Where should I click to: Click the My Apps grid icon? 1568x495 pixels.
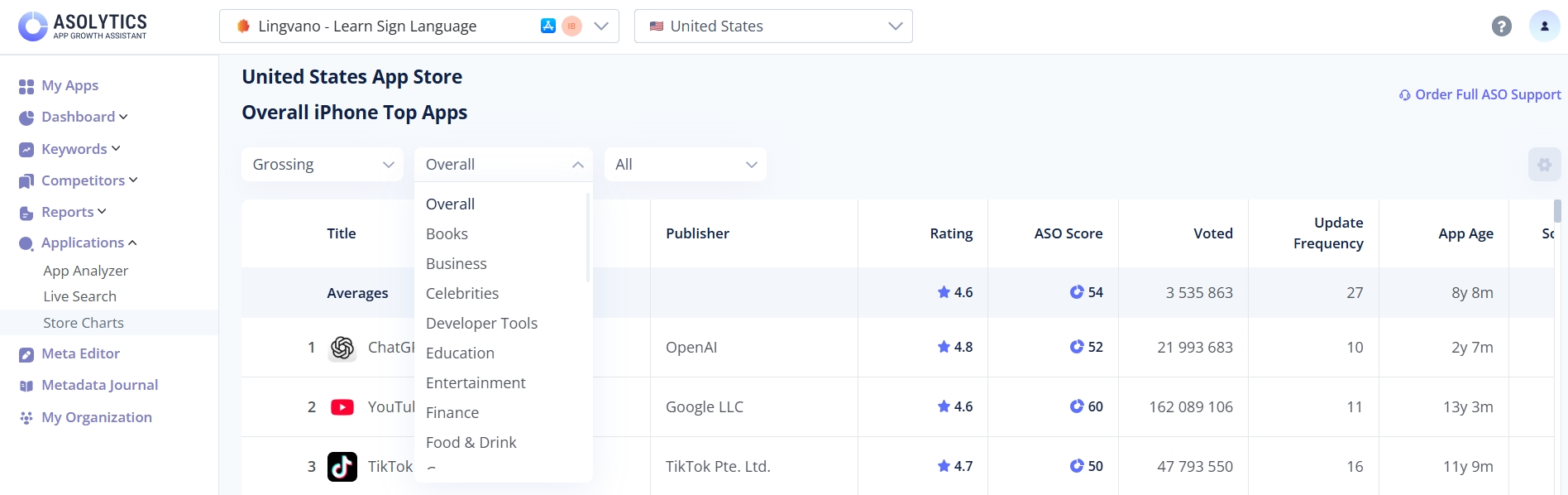click(26, 86)
